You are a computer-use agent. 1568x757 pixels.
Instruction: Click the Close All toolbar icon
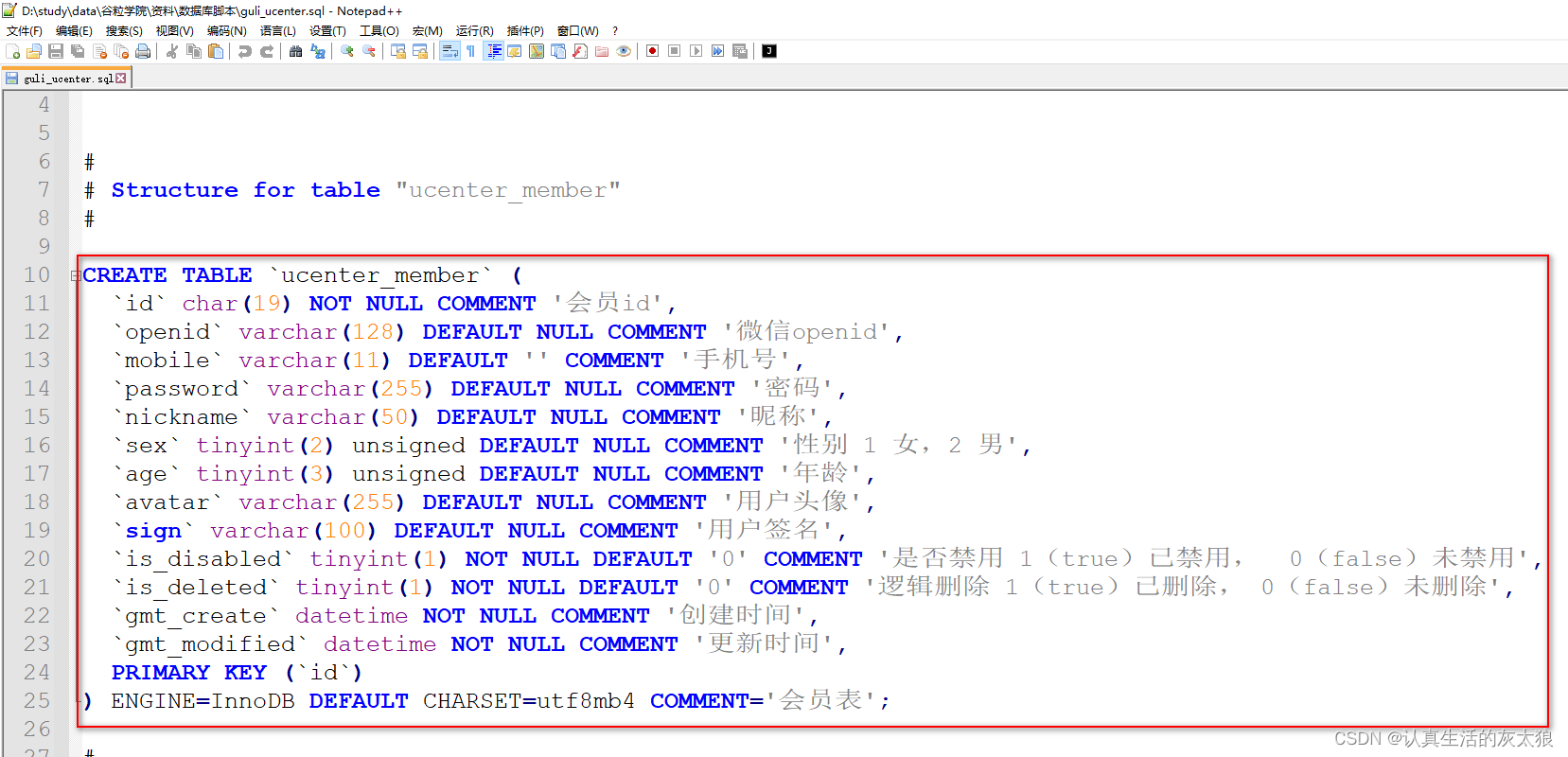[121, 51]
